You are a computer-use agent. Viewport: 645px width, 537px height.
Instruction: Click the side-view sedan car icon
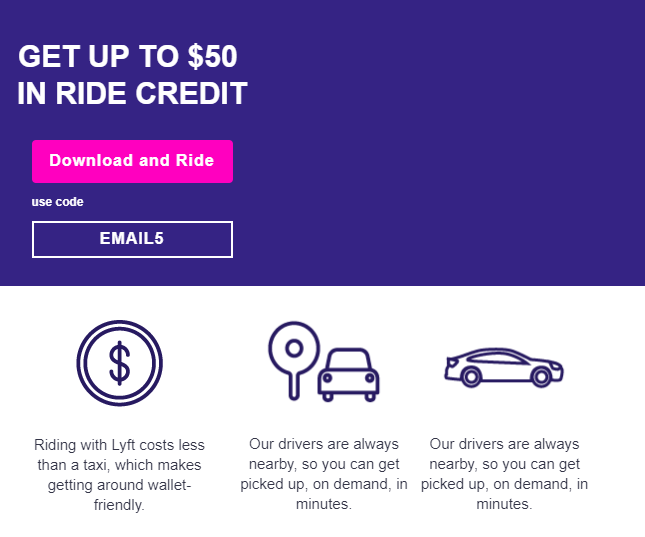point(504,367)
